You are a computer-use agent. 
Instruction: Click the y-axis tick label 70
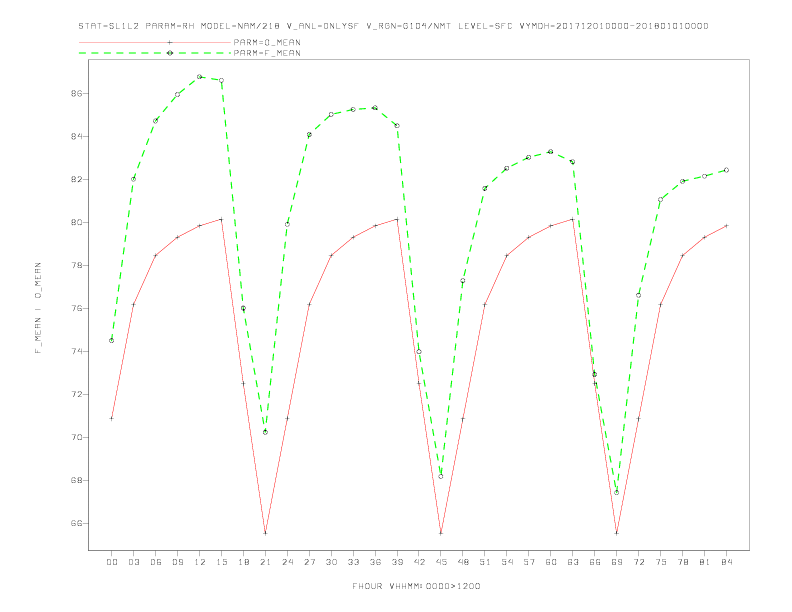77,437
